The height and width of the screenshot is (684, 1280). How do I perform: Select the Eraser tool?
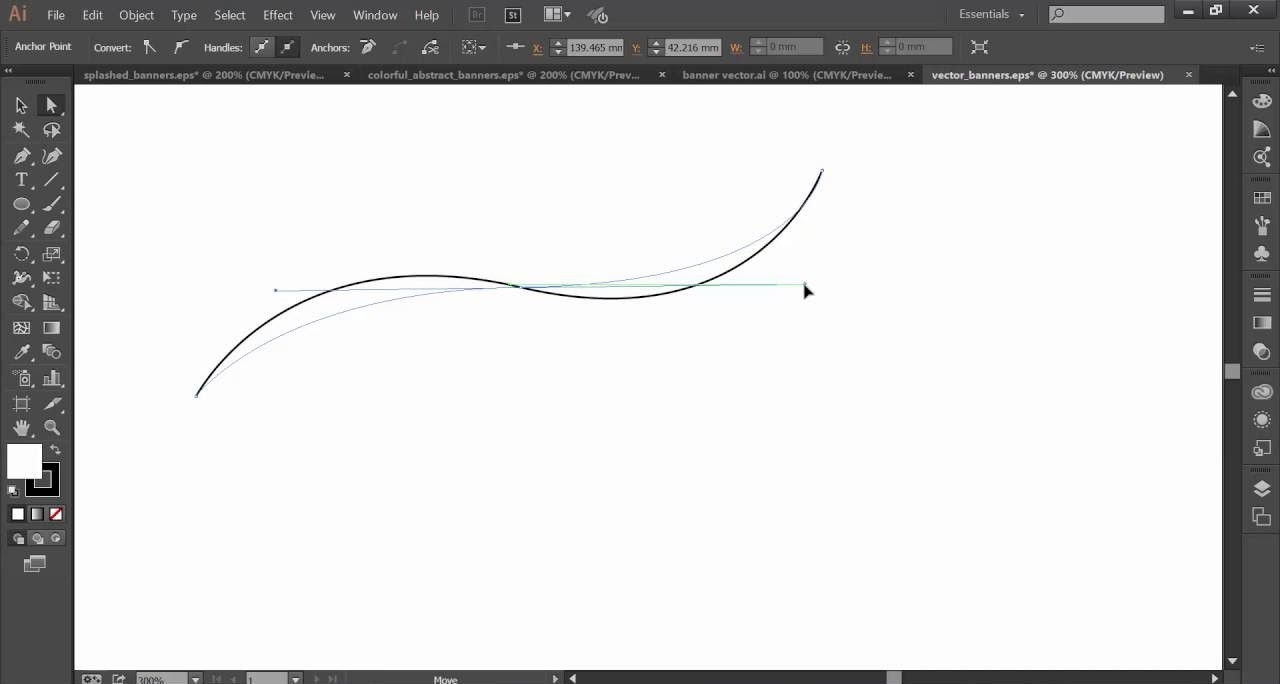(52, 229)
